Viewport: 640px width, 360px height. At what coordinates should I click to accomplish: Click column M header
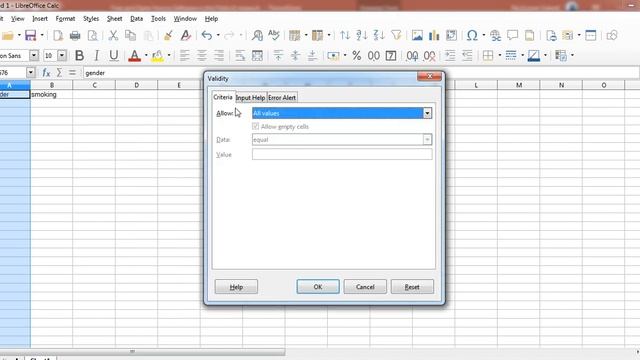coord(519,85)
